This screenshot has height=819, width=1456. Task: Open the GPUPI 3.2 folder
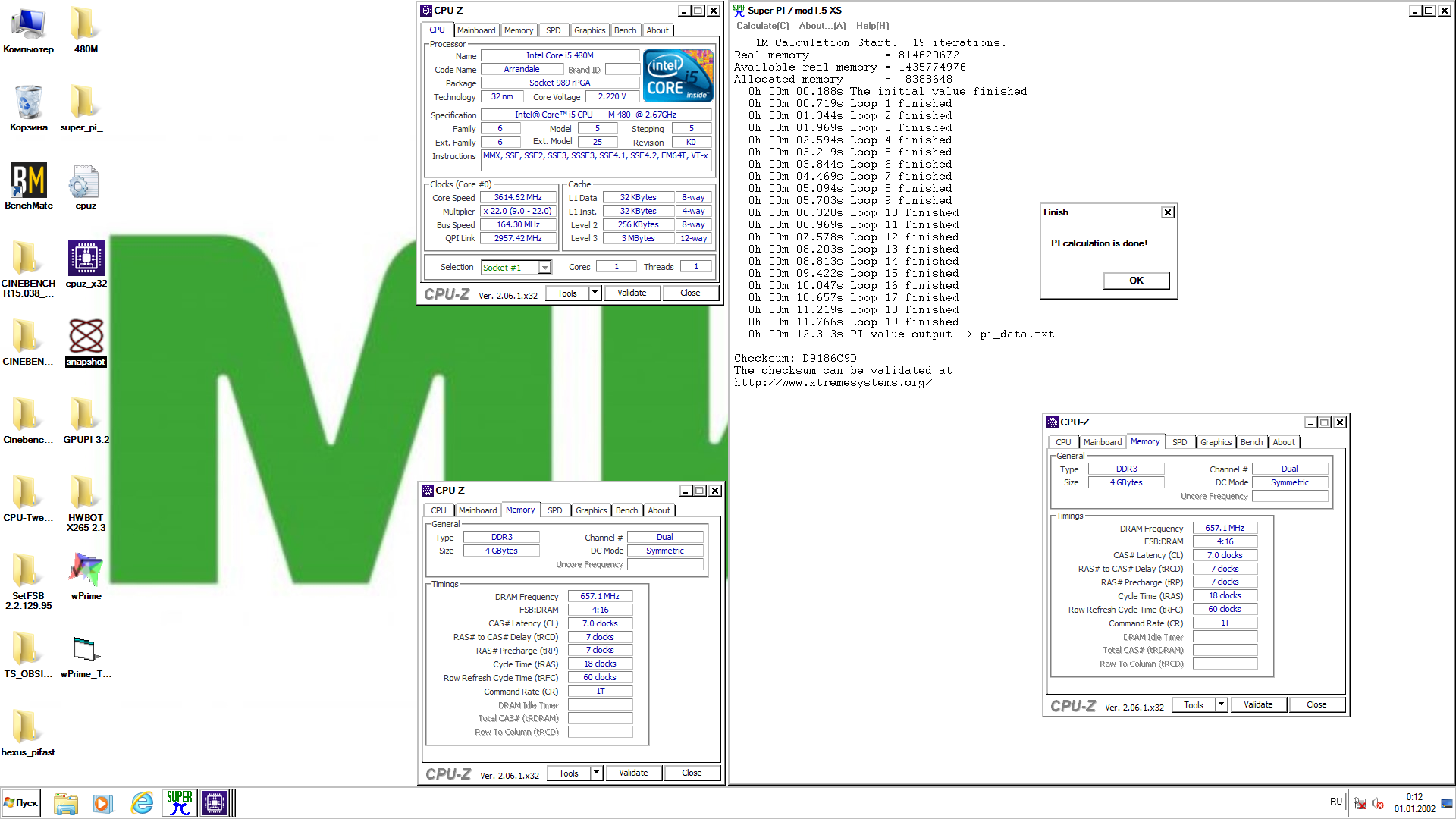[x=86, y=421]
